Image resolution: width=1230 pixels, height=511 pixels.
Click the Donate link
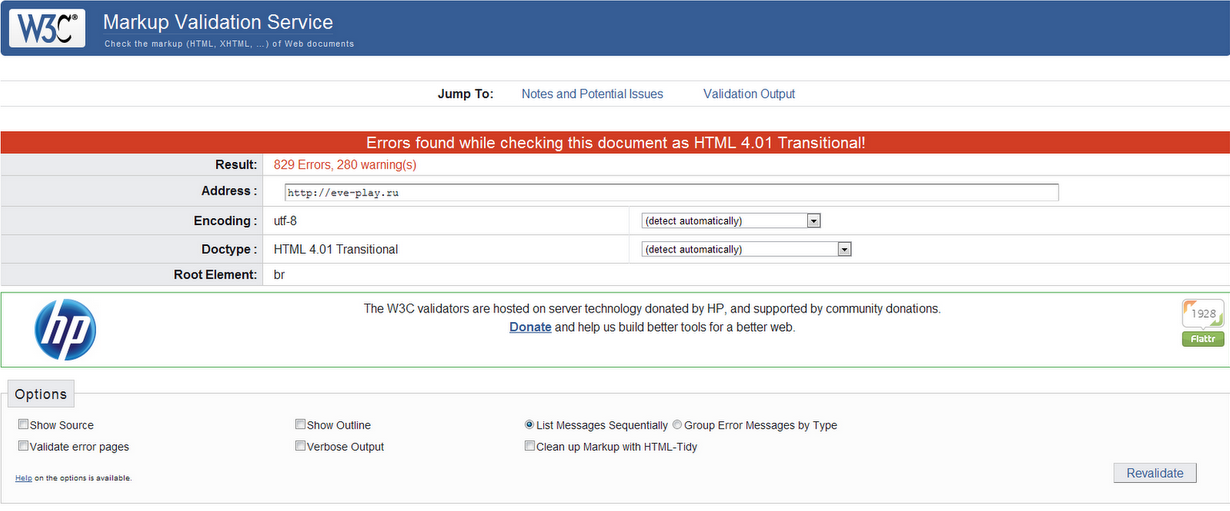530,327
